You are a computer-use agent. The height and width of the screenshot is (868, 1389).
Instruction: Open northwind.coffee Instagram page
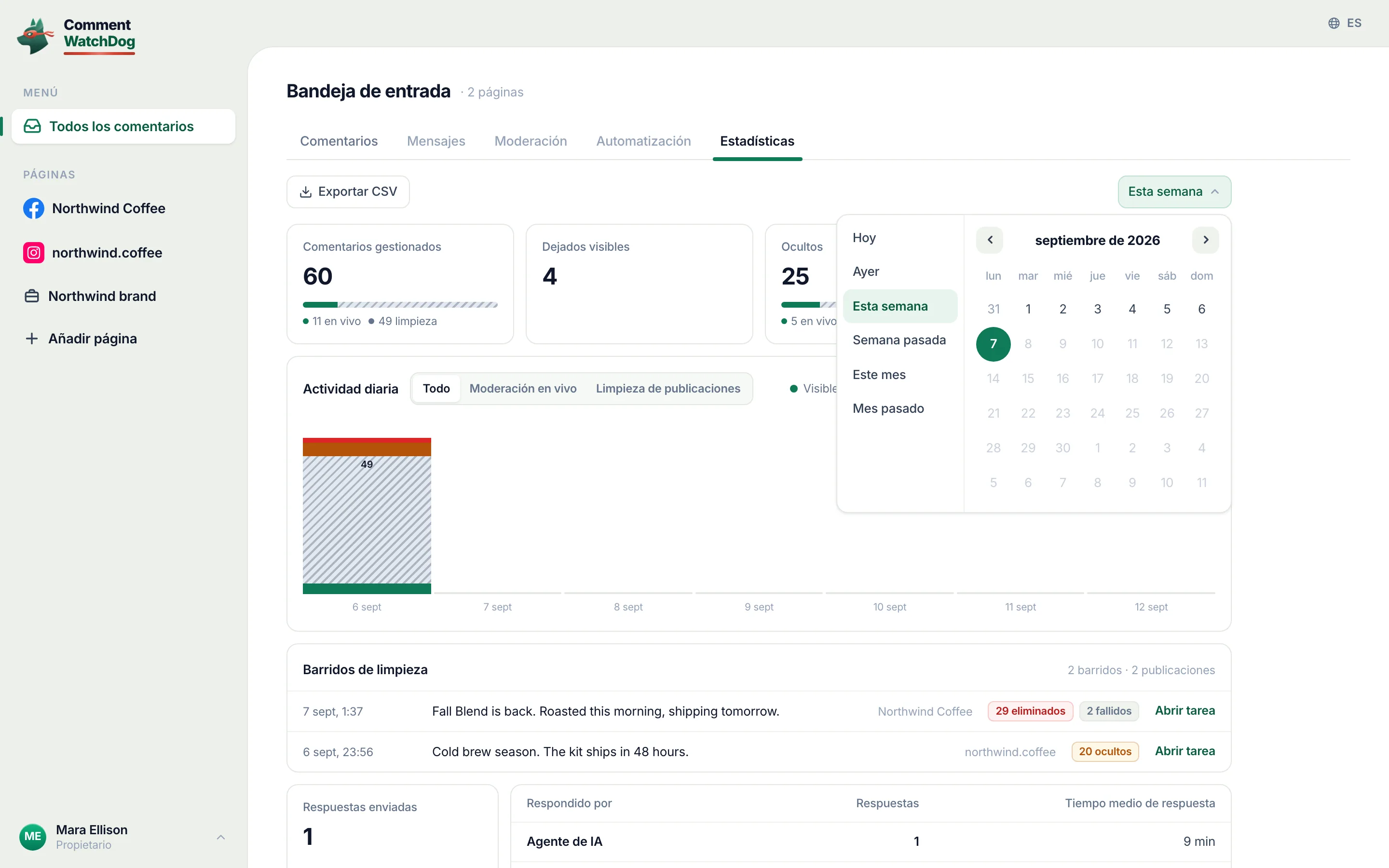tap(123, 253)
